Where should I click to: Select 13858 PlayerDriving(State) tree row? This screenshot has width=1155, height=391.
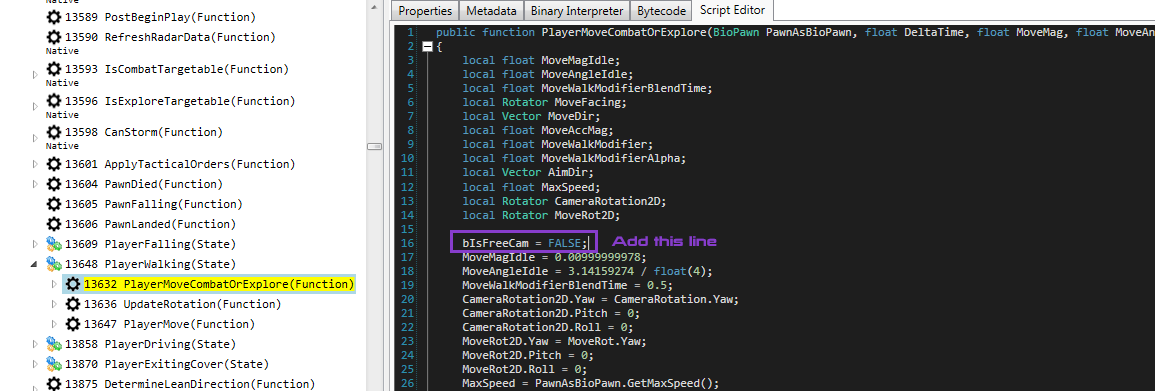tap(150, 344)
